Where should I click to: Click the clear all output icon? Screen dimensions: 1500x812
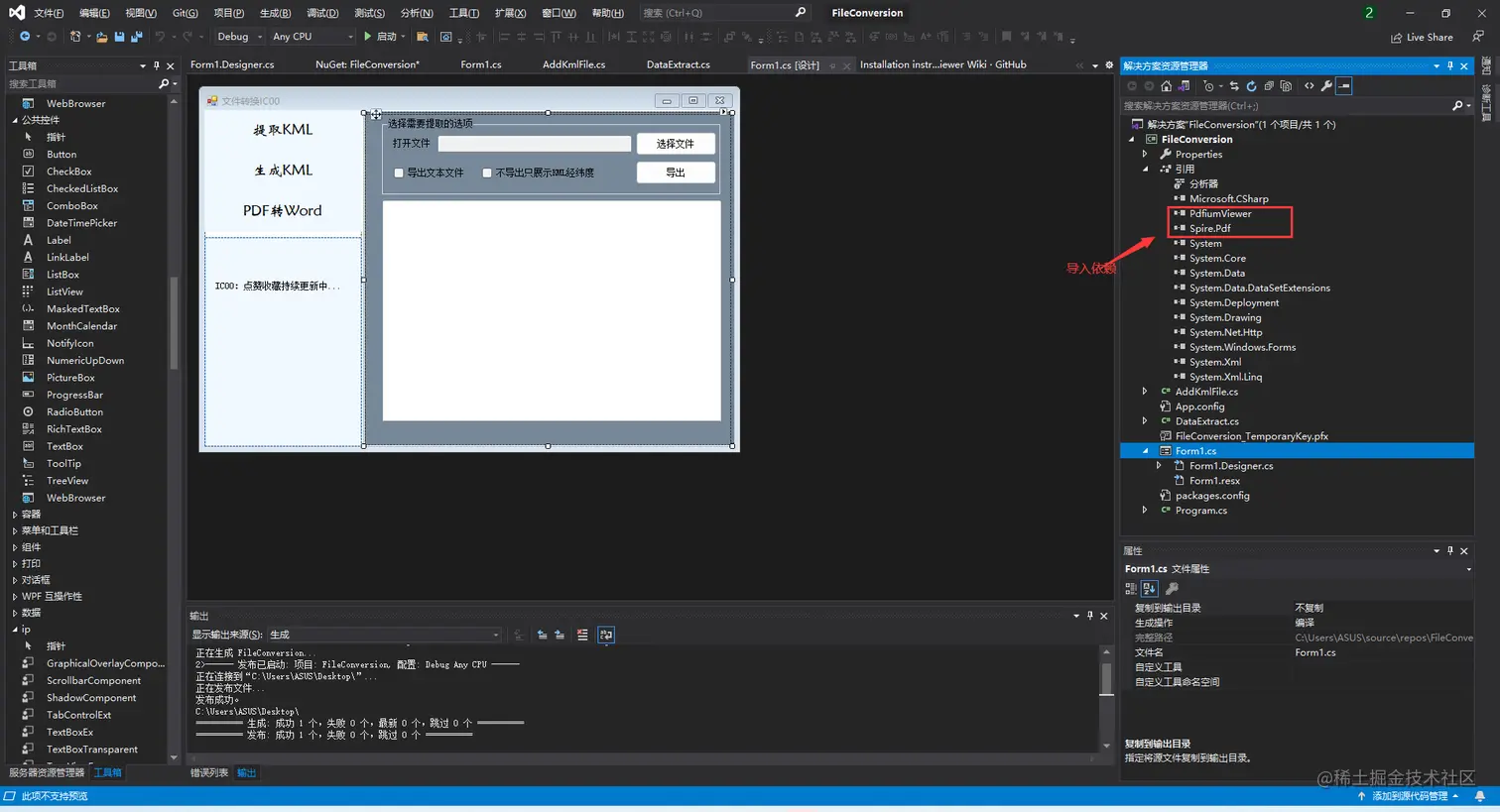coord(582,635)
